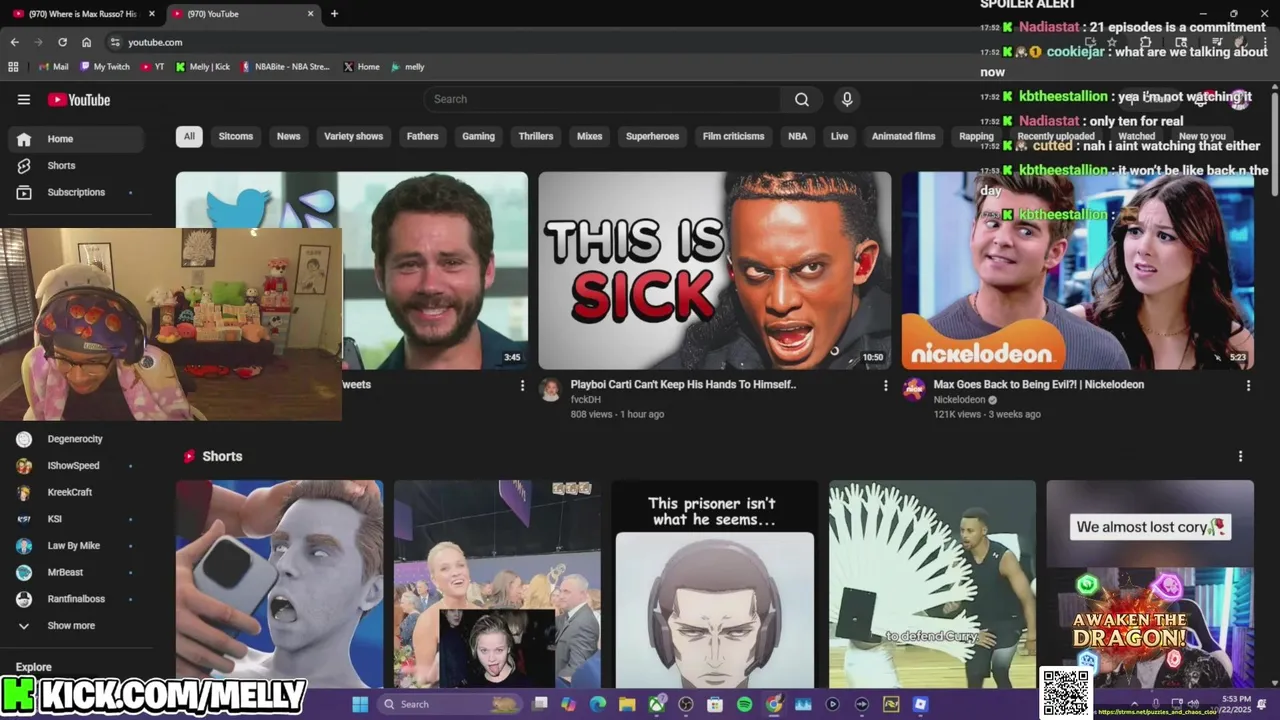This screenshot has height=720, width=1280.
Task: Open KreekCraft subscription channel
Action: (x=76, y=492)
